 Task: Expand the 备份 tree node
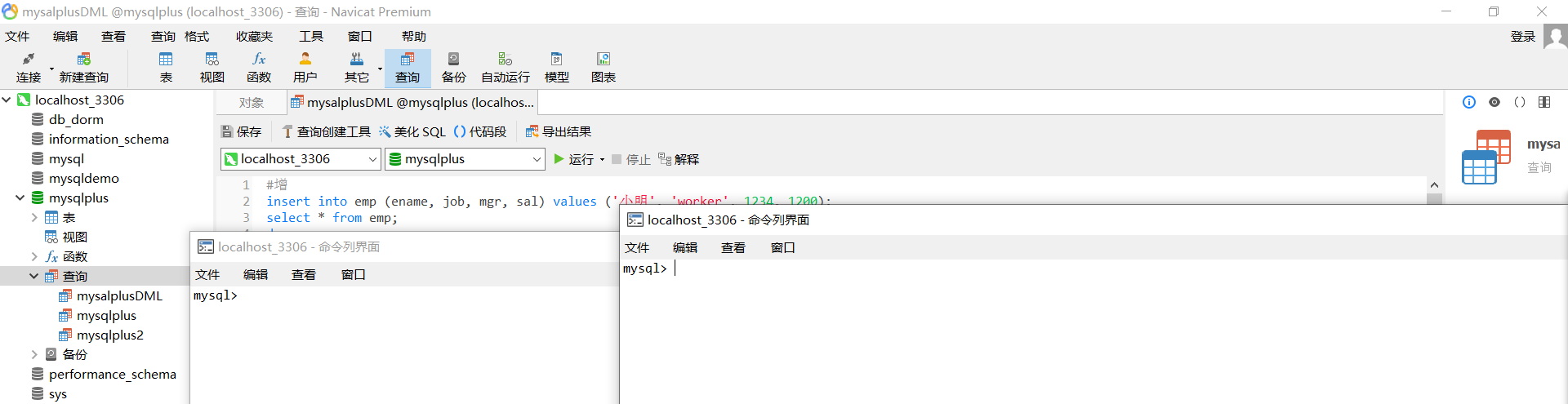click(34, 354)
